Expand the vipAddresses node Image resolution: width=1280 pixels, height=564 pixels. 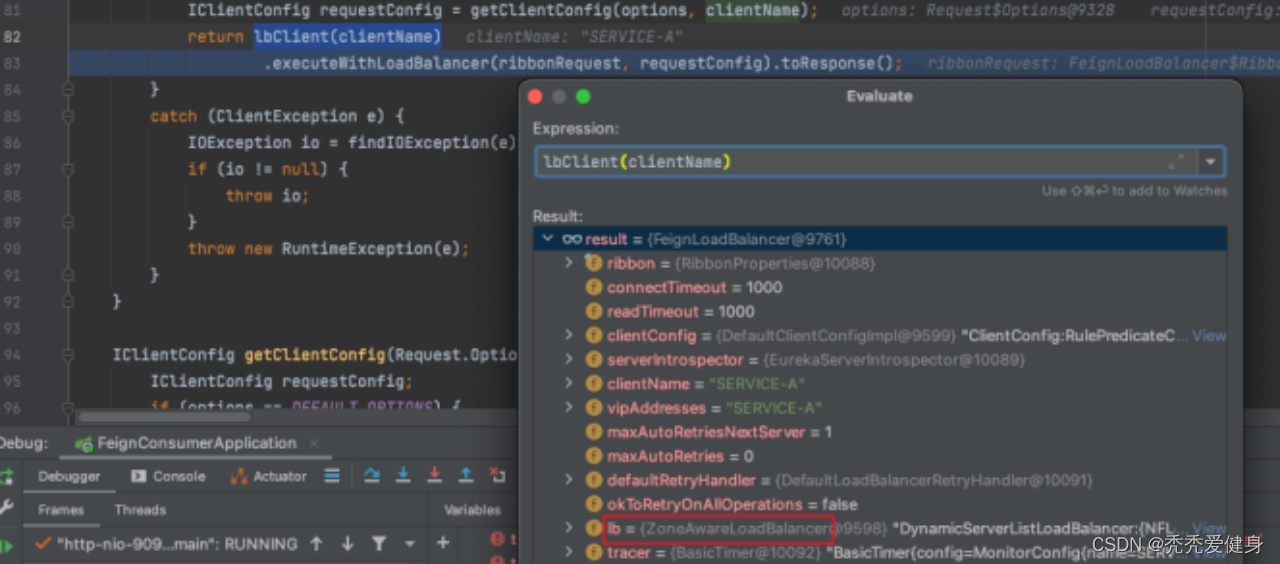click(x=569, y=408)
